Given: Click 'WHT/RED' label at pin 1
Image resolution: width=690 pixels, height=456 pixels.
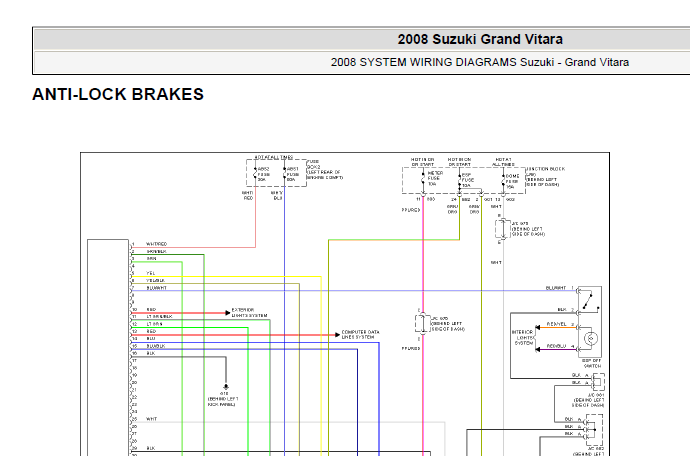Looking at the screenshot, I should (157, 244).
